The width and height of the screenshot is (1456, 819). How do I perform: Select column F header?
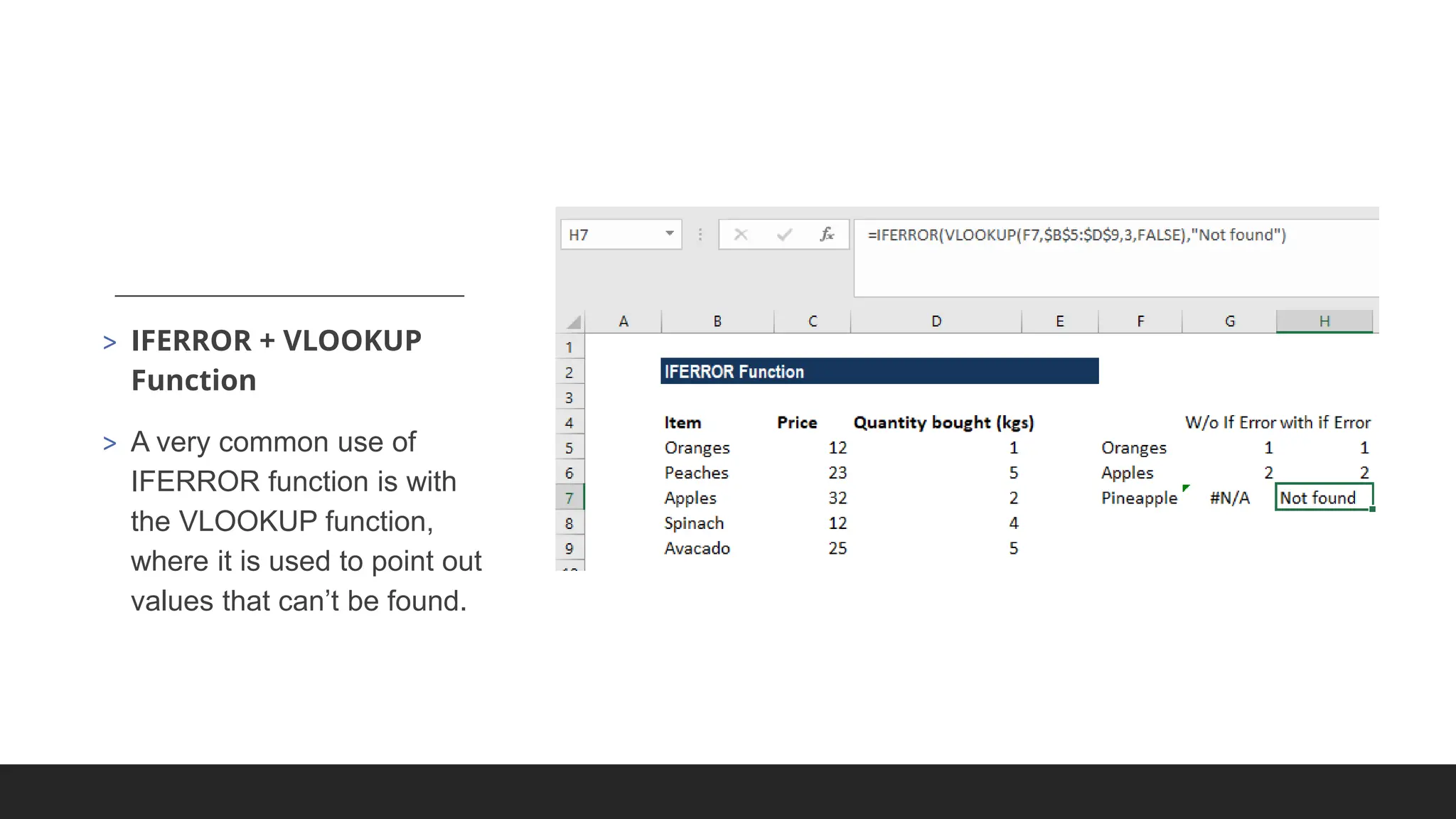coord(1140,321)
